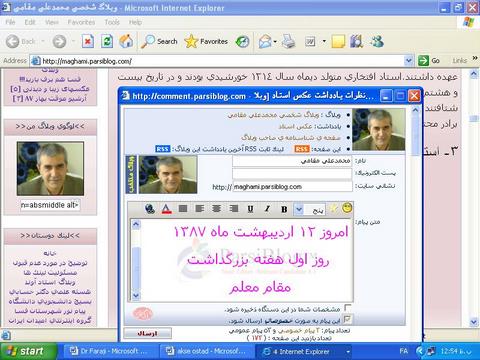Open the font size dropdown in editor
The image size is (480, 360).
point(299,209)
